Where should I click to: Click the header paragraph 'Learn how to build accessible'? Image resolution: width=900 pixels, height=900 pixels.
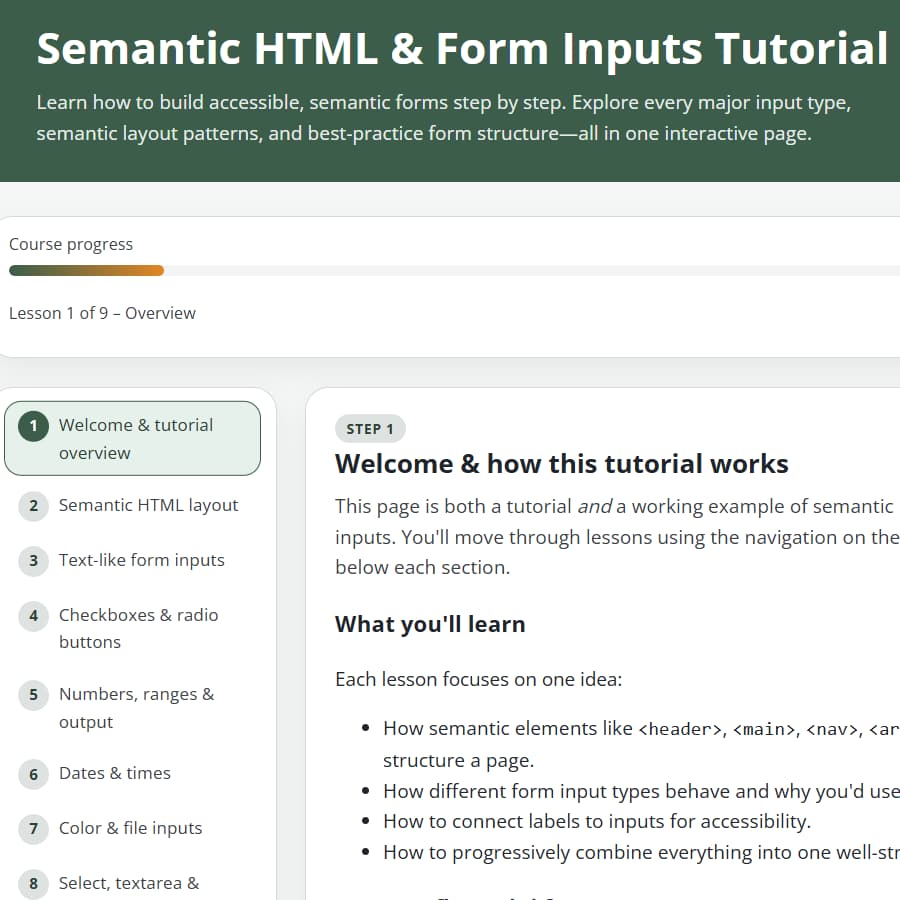[x=444, y=118]
